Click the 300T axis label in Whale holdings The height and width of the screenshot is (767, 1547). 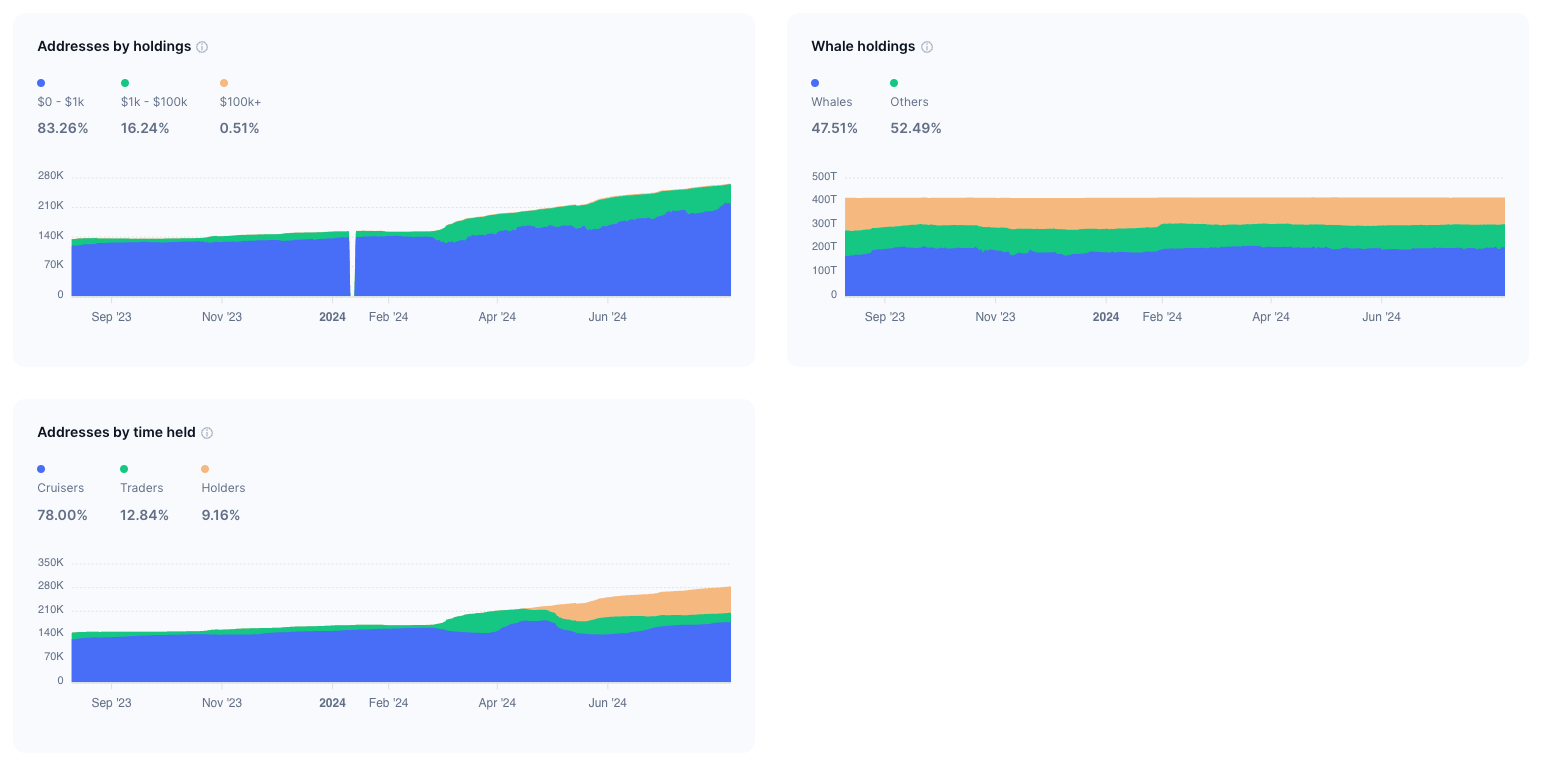(824, 223)
